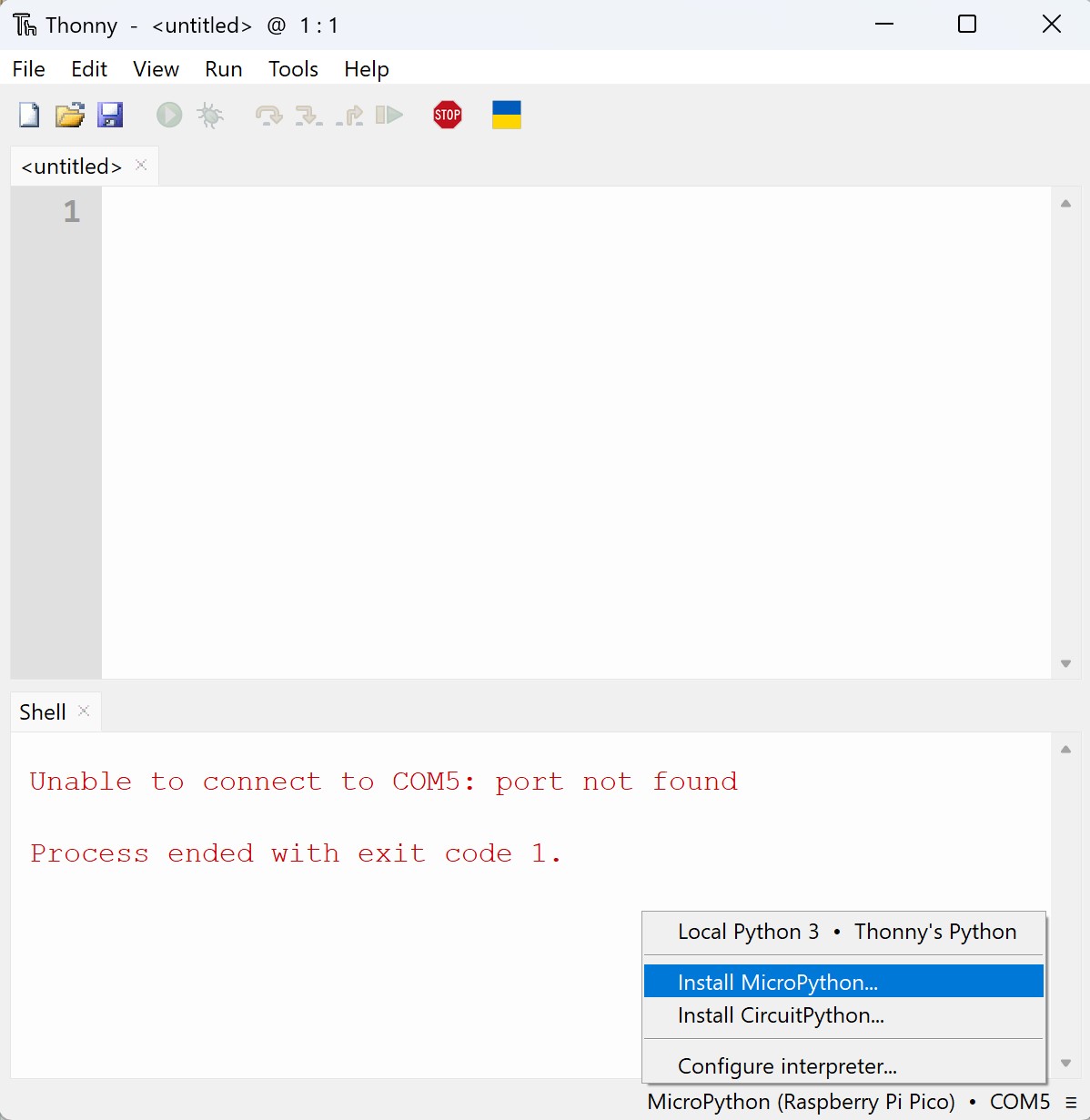
Task: Choose Install MicroPython... menu entry
Action: tap(843, 982)
